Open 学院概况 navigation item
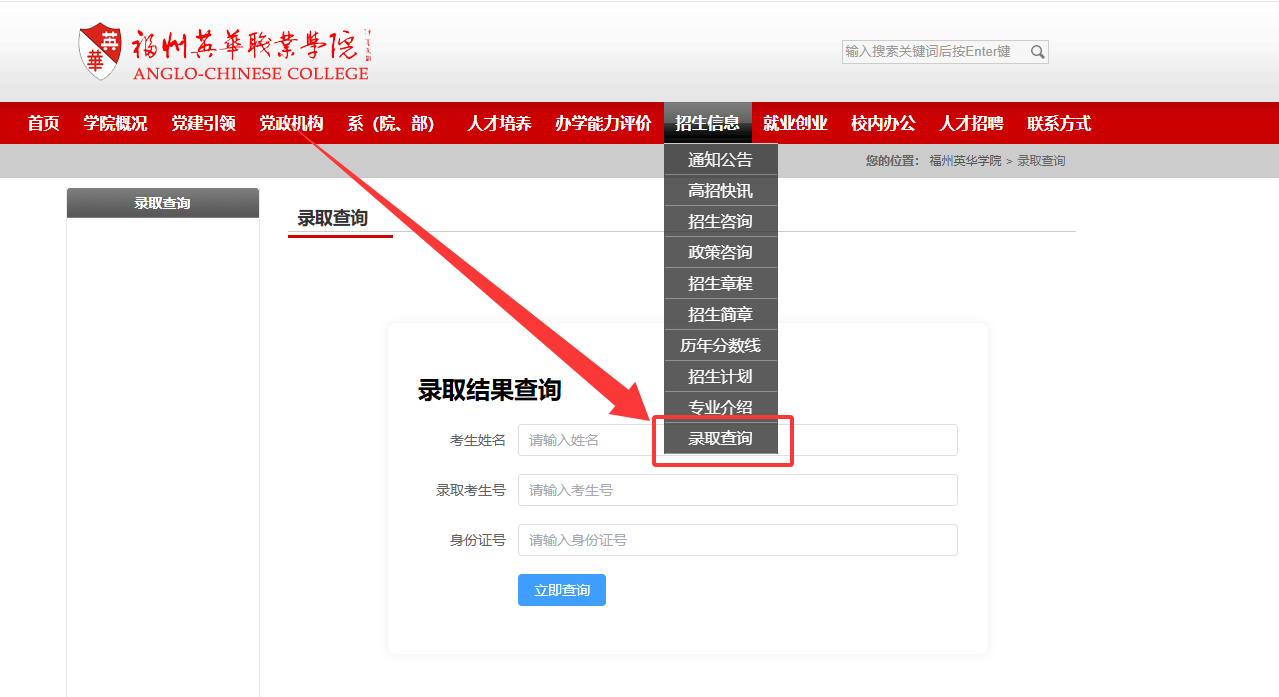The image size is (1279, 697). [x=115, y=123]
